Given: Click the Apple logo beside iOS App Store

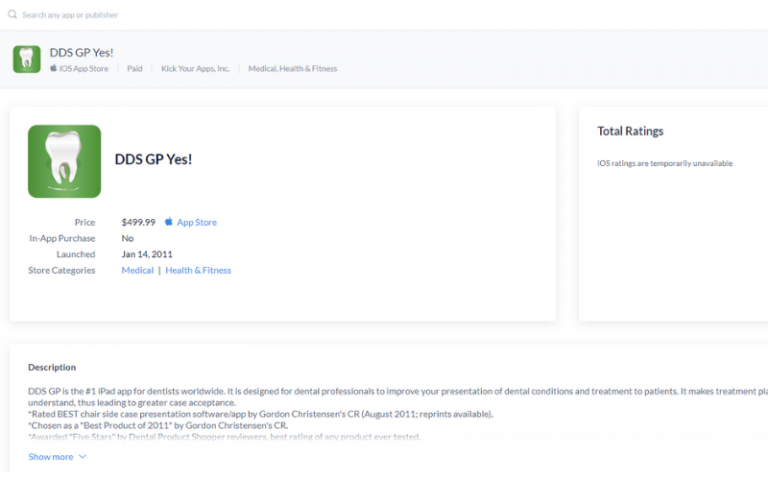Looking at the screenshot, I should click(53, 69).
